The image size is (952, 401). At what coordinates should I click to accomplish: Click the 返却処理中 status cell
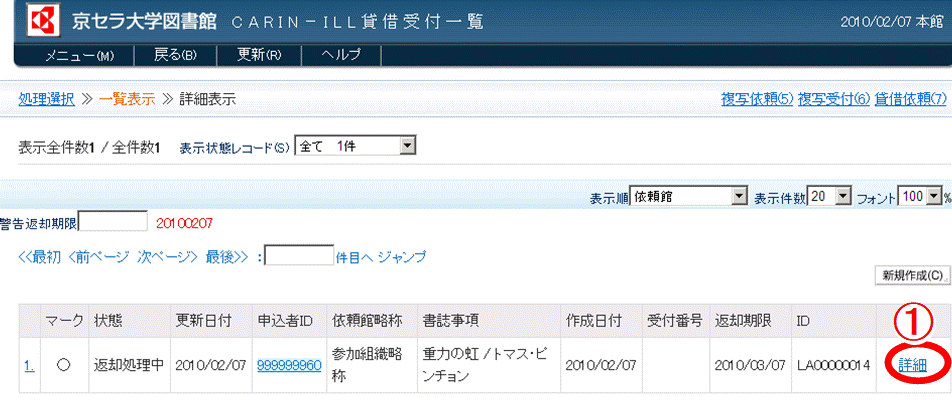coord(129,365)
